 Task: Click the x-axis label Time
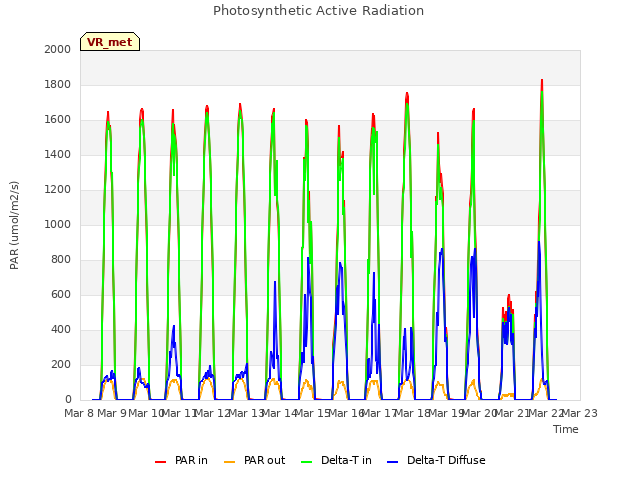pyautogui.click(x=566, y=429)
